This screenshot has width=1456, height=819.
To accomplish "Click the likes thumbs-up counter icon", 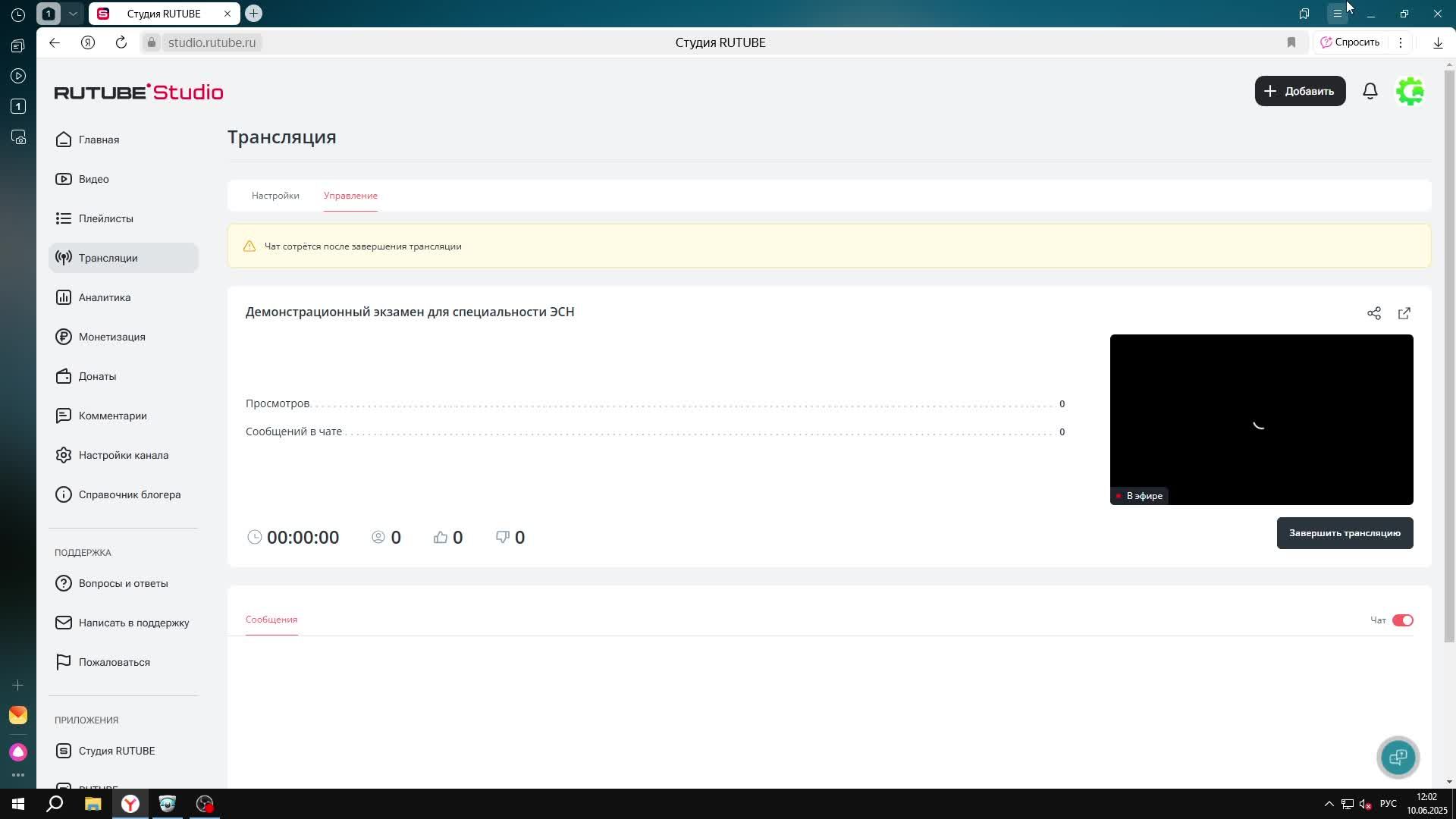I will (x=441, y=537).
